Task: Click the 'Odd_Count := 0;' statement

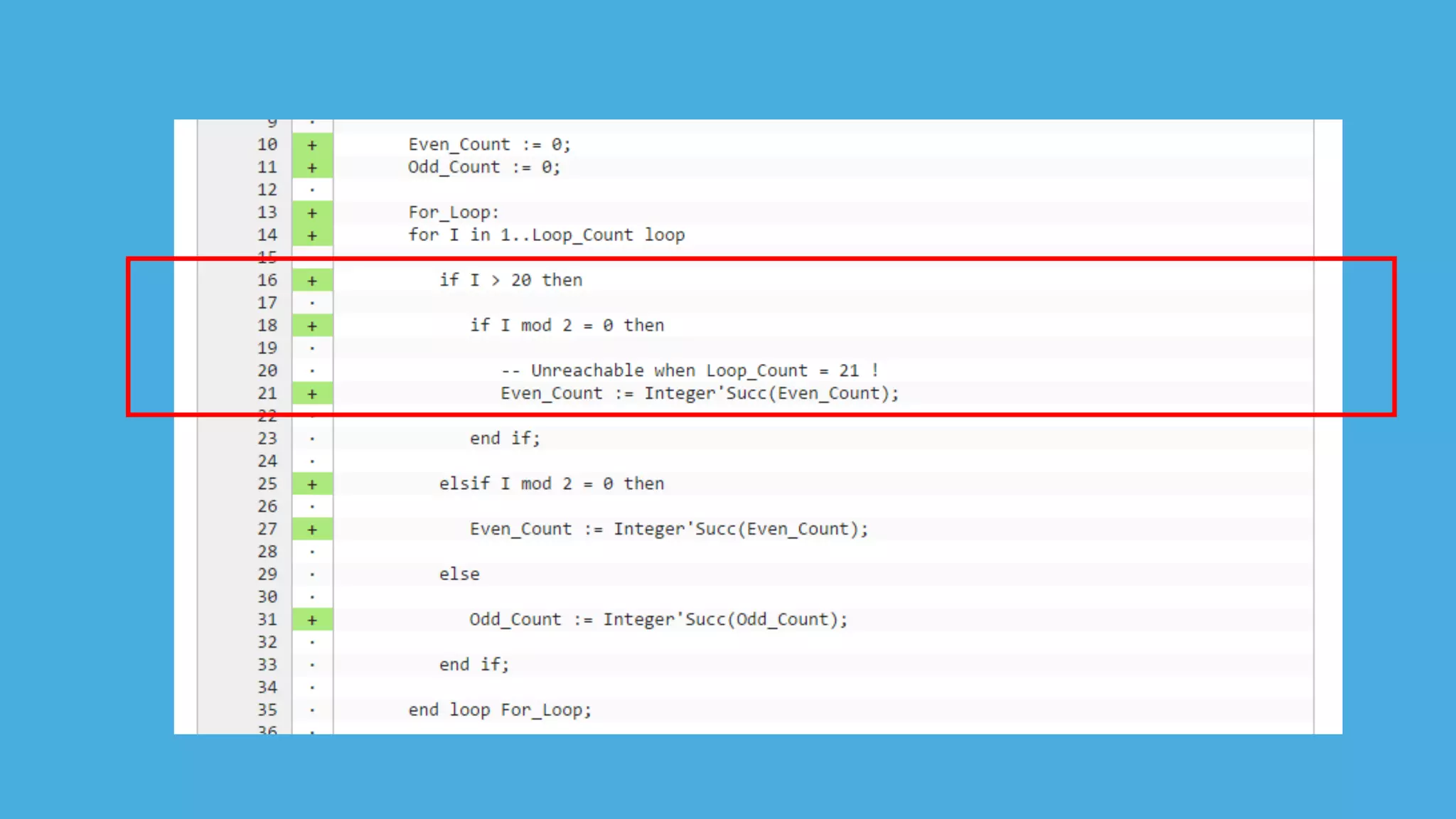Action: click(484, 167)
